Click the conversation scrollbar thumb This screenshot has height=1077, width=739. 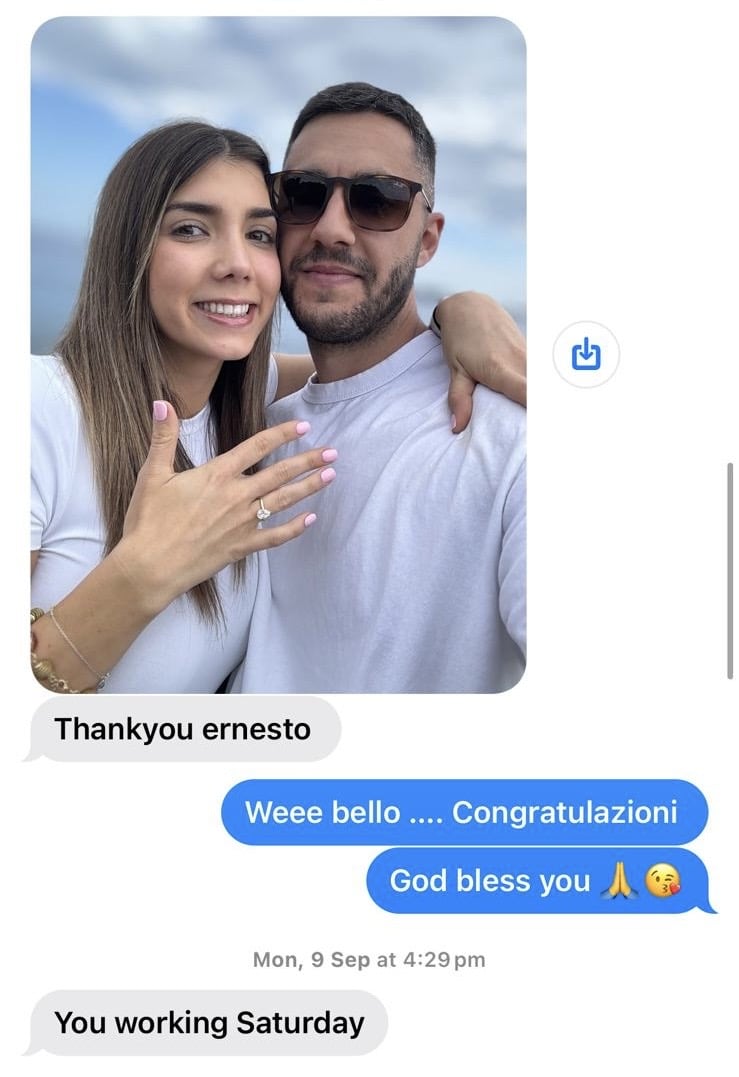point(729,571)
